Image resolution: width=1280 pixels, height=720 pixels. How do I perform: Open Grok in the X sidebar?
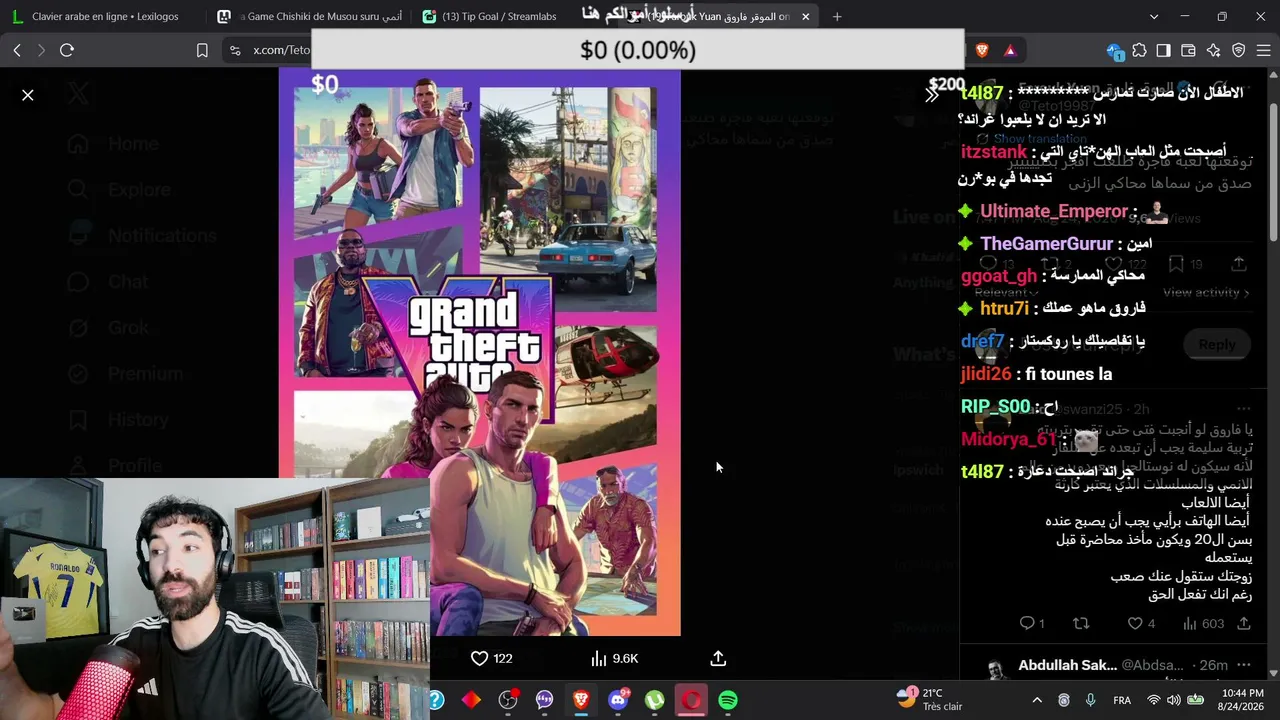point(109,328)
